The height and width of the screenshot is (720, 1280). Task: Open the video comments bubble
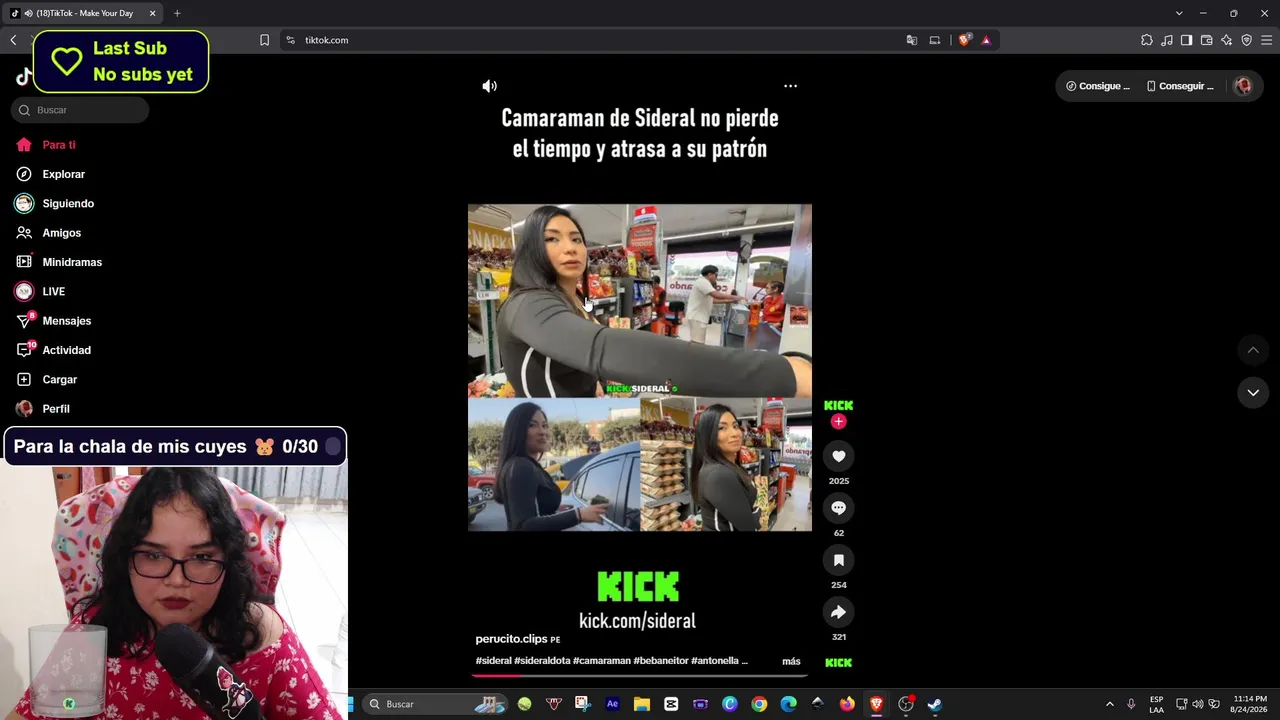[838, 508]
